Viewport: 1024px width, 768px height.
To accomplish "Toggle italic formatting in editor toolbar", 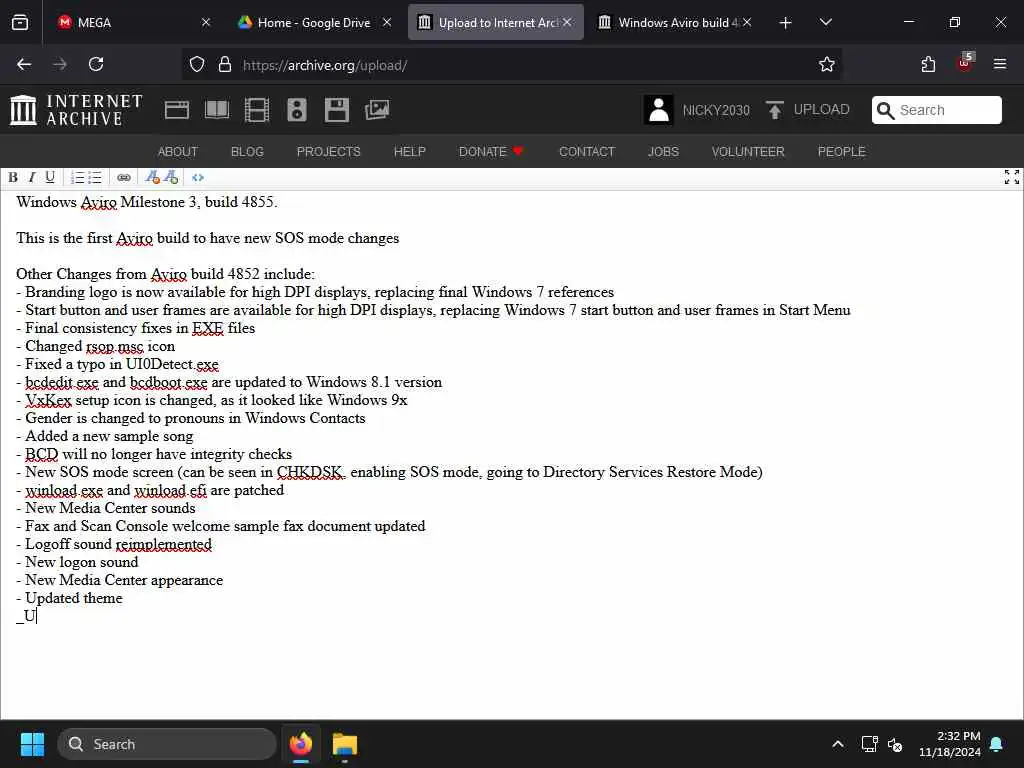I will pos(31,178).
